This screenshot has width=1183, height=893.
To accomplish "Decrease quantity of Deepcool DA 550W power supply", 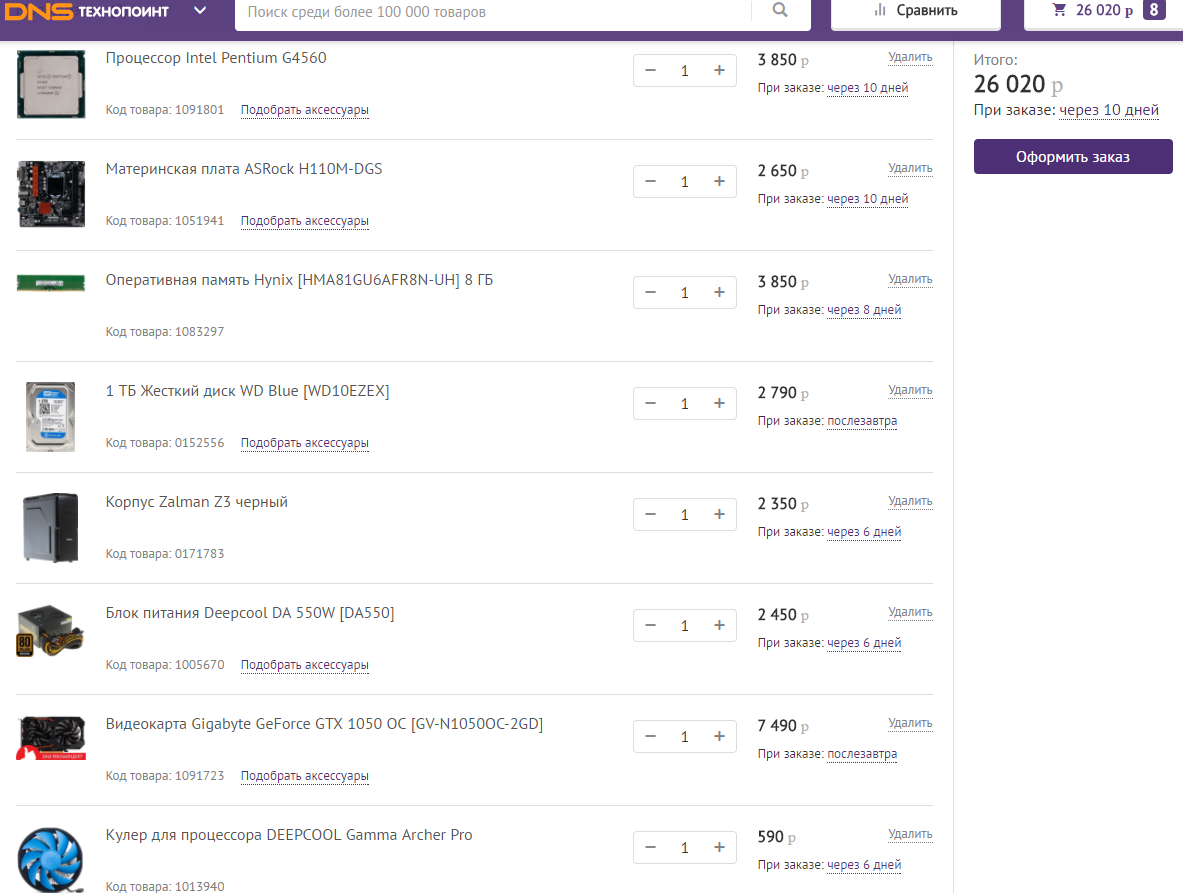I will click(x=650, y=625).
